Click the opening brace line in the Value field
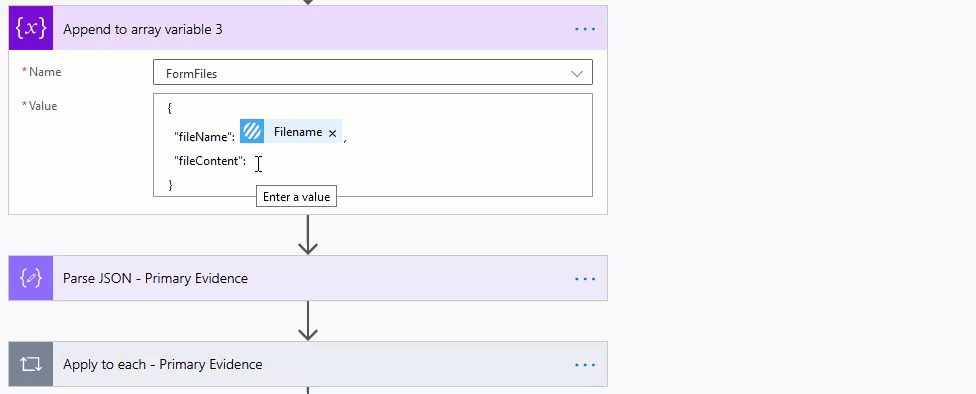The width and height of the screenshot is (976, 394). point(169,108)
